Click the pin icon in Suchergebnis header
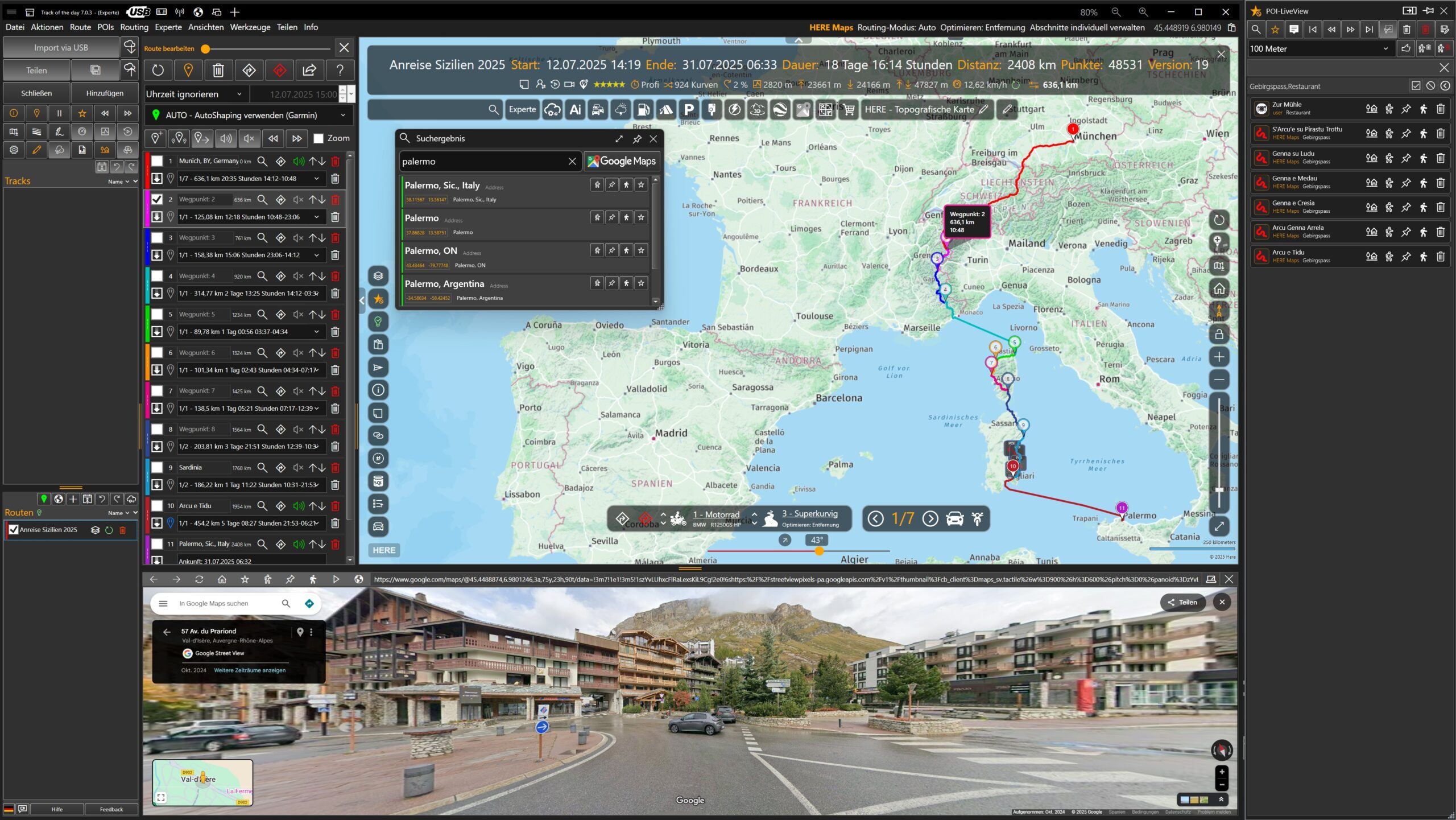This screenshot has height=820, width=1456. [x=636, y=138]
